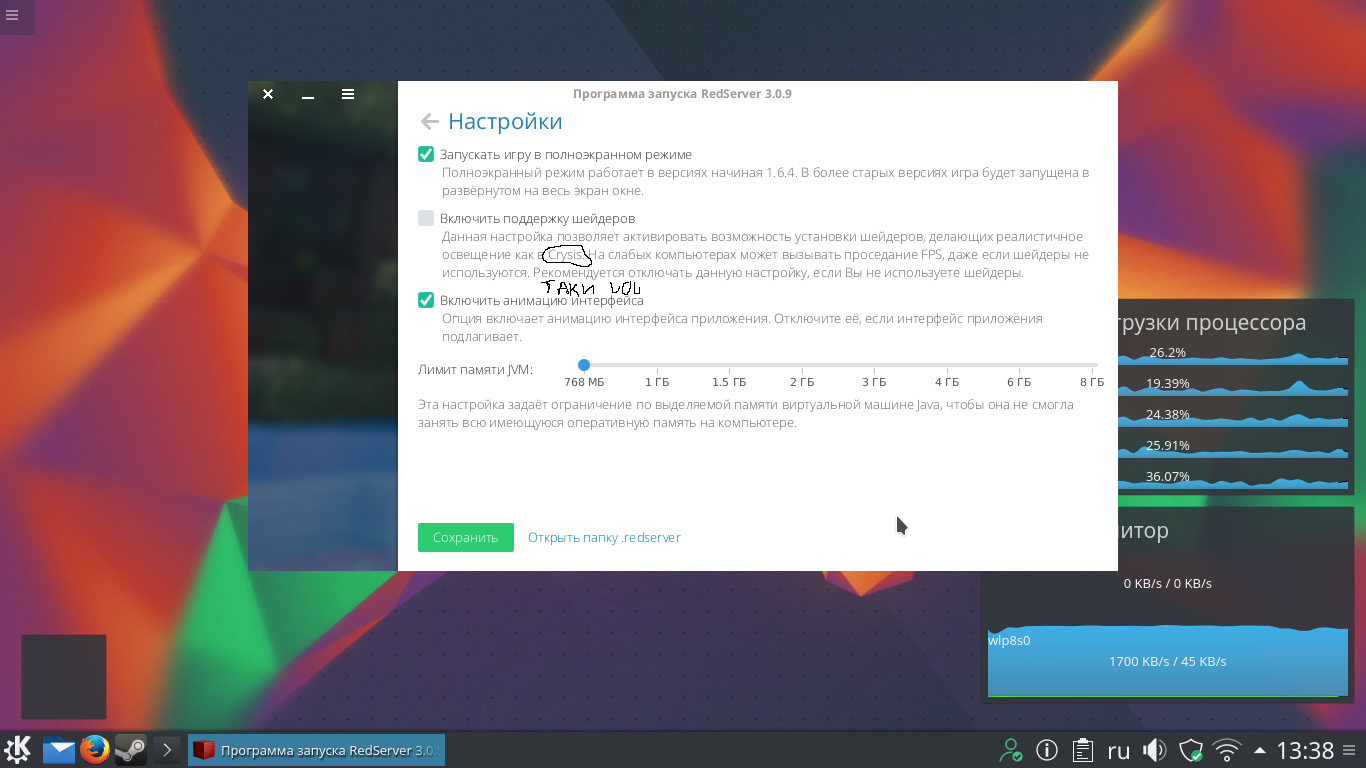Image resolution: width=1366 pixels, height=768 pixels.
Task: Launch Firefox from the taskbar
Action: [x=95, y=749]
